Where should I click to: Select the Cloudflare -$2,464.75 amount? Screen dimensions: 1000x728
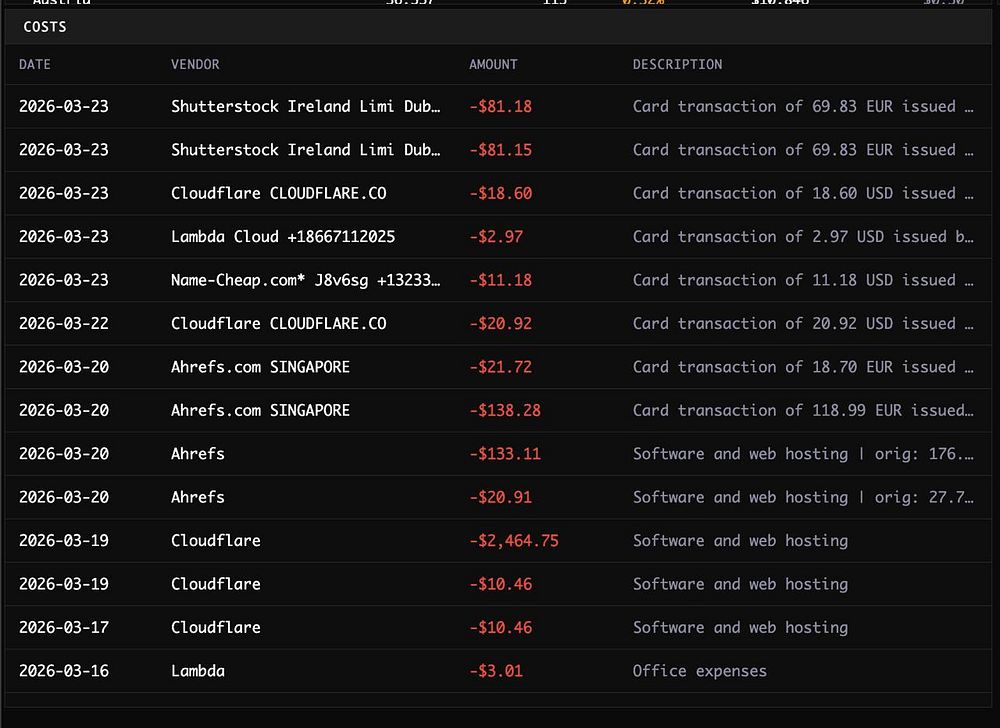513,541
